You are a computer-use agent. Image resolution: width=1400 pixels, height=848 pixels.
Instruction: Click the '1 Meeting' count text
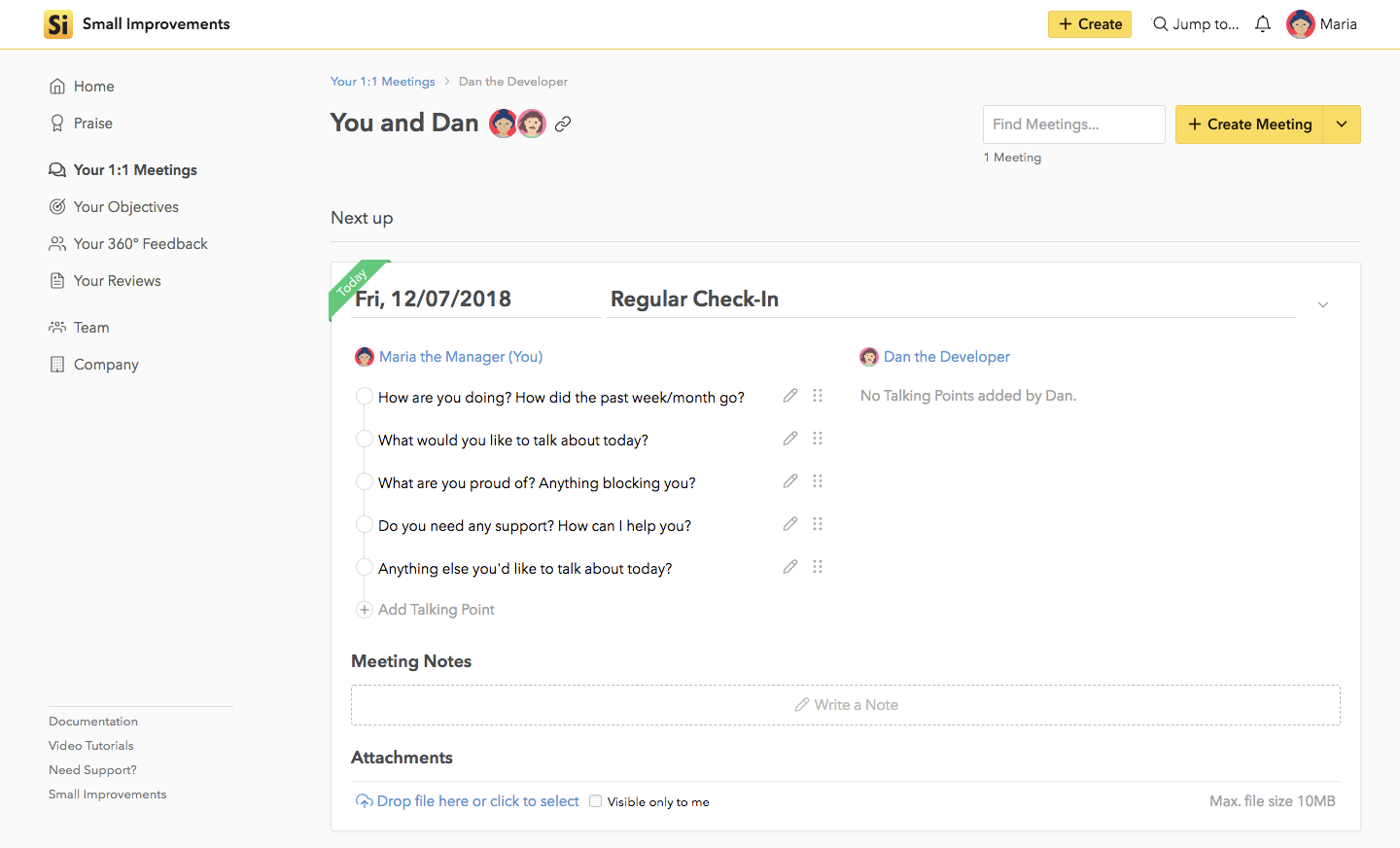pyautogui.click(x=1012, y=158)
